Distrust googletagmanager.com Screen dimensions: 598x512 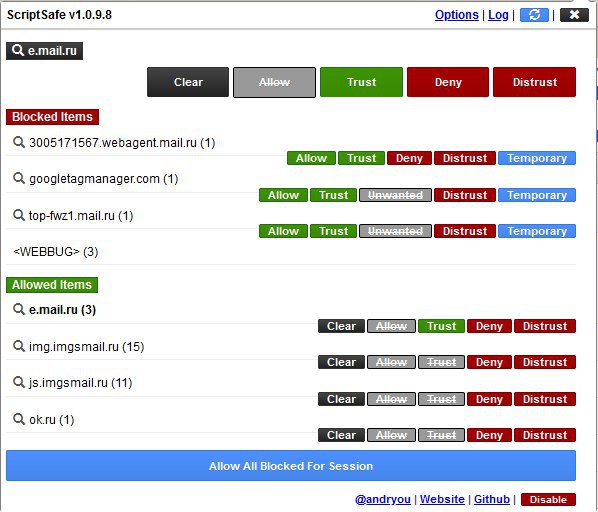[465, 195]
